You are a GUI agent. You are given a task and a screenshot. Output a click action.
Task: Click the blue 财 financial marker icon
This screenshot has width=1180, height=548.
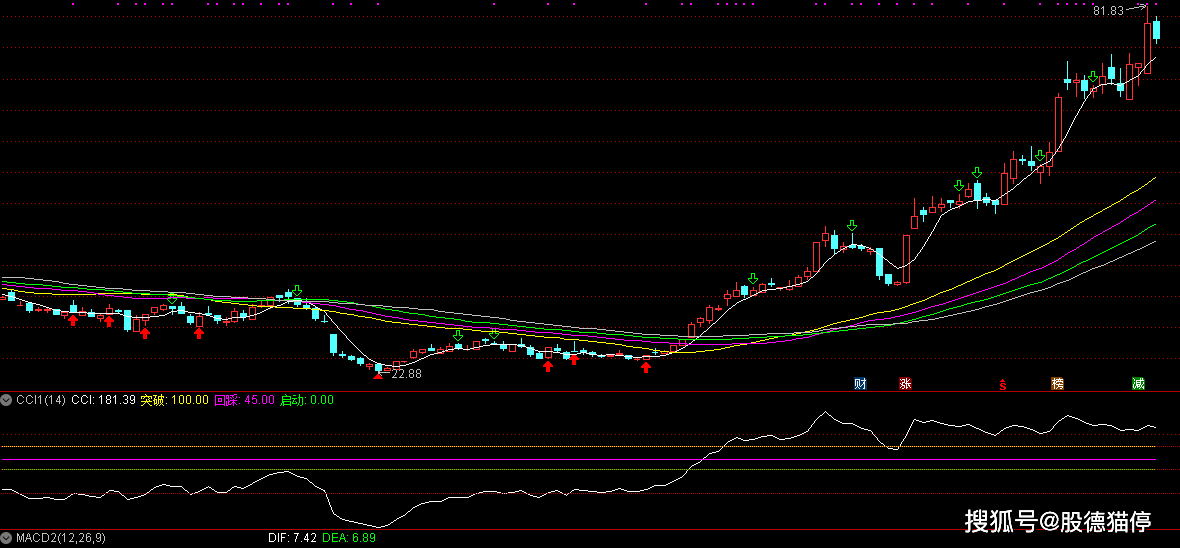[859, 383]
